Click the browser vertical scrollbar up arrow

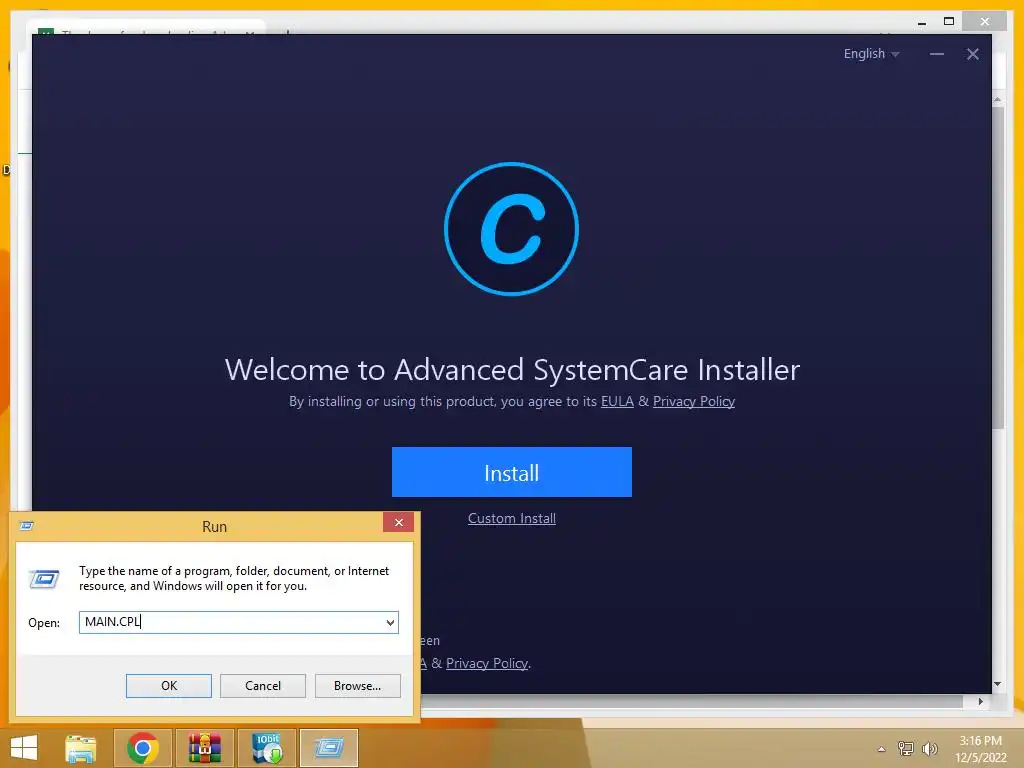(997, 100)
